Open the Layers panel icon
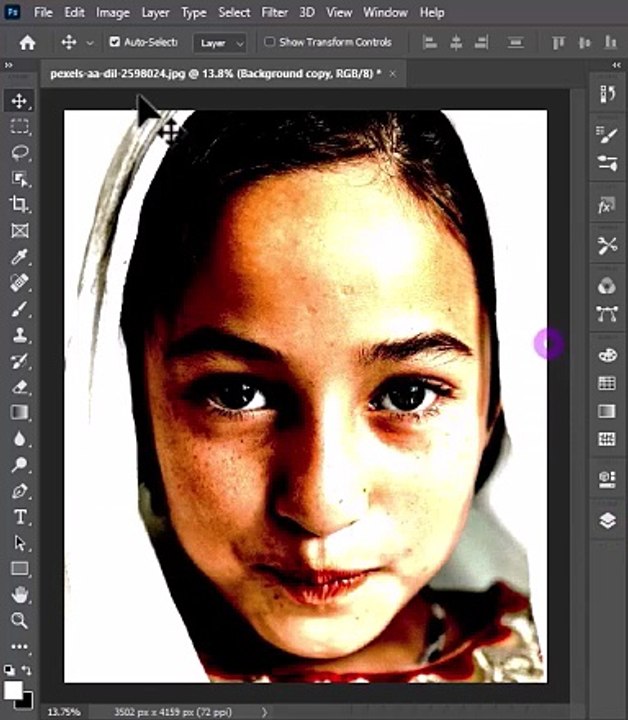Screen dimensions: 628x720 [607, 521]
